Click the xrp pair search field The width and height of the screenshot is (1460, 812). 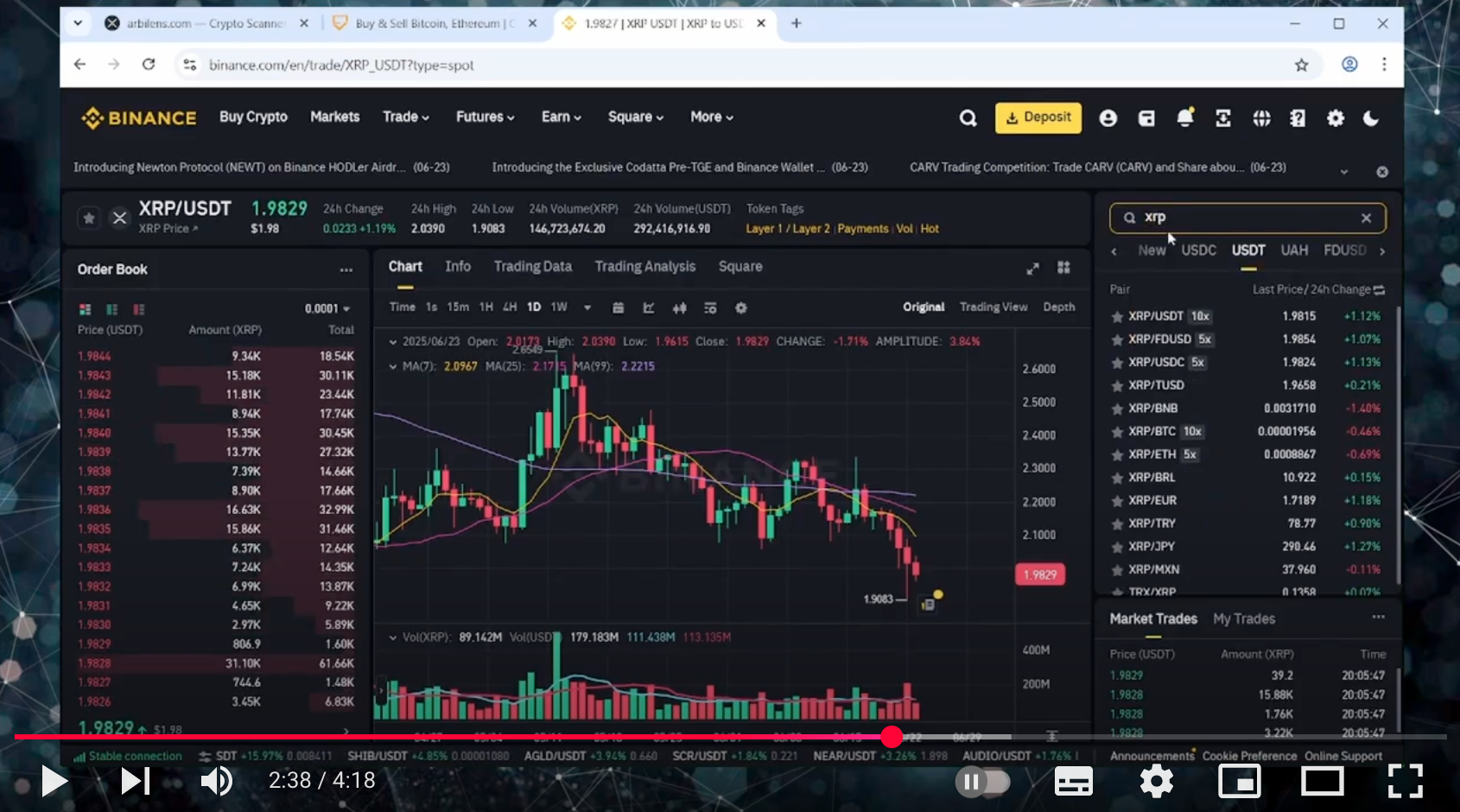[x=1247, y=219]
